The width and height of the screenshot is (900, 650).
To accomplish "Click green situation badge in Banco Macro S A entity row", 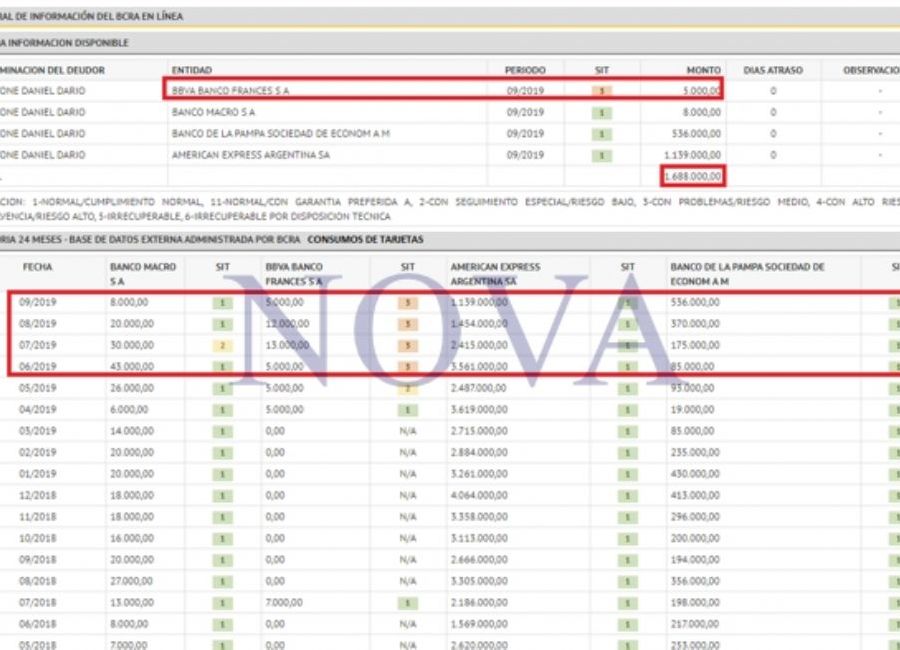I will point(601,113).
